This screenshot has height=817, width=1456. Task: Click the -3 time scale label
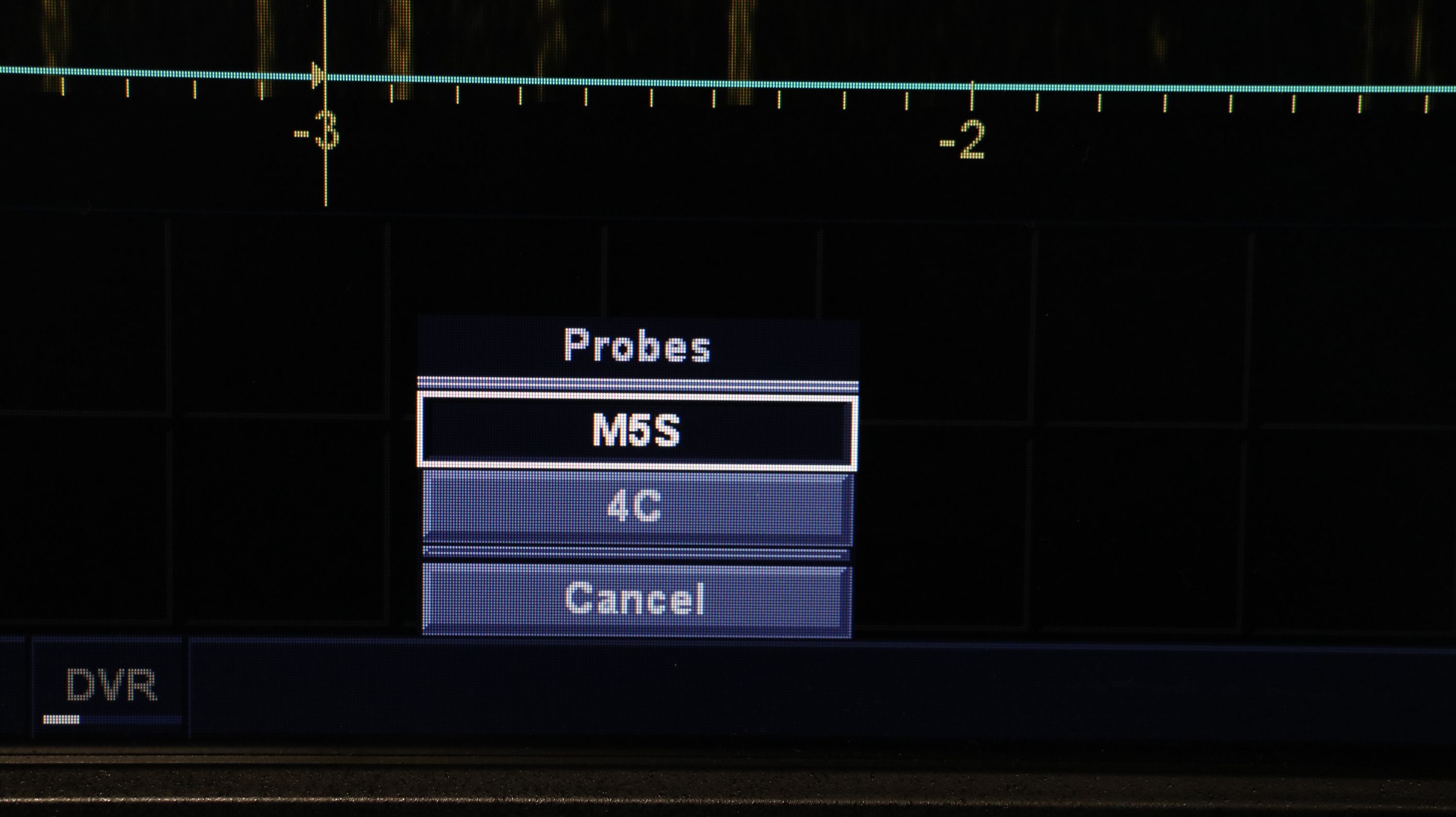click(x=316, y=134)
